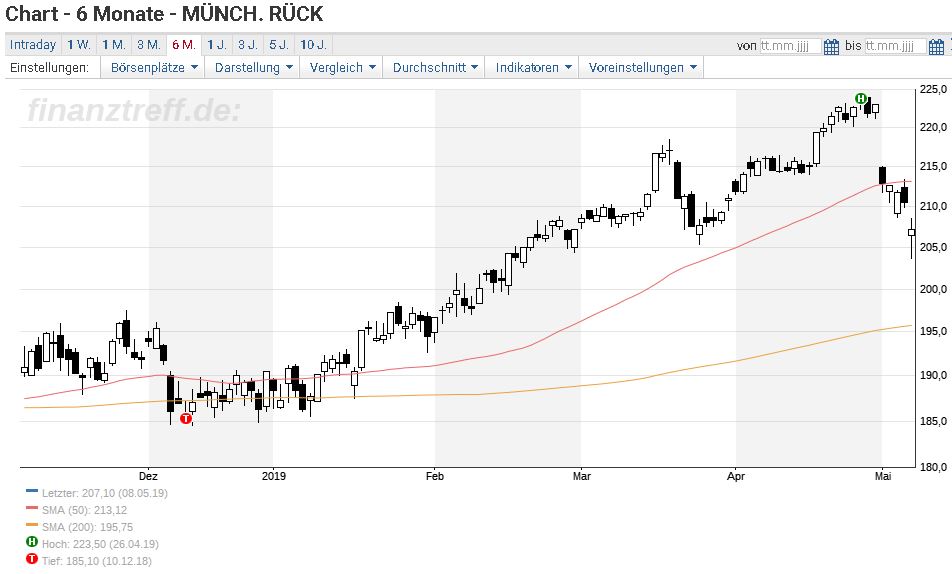
Task: Open the 'von' date calendar picker icon
Action: coord(831,46)
